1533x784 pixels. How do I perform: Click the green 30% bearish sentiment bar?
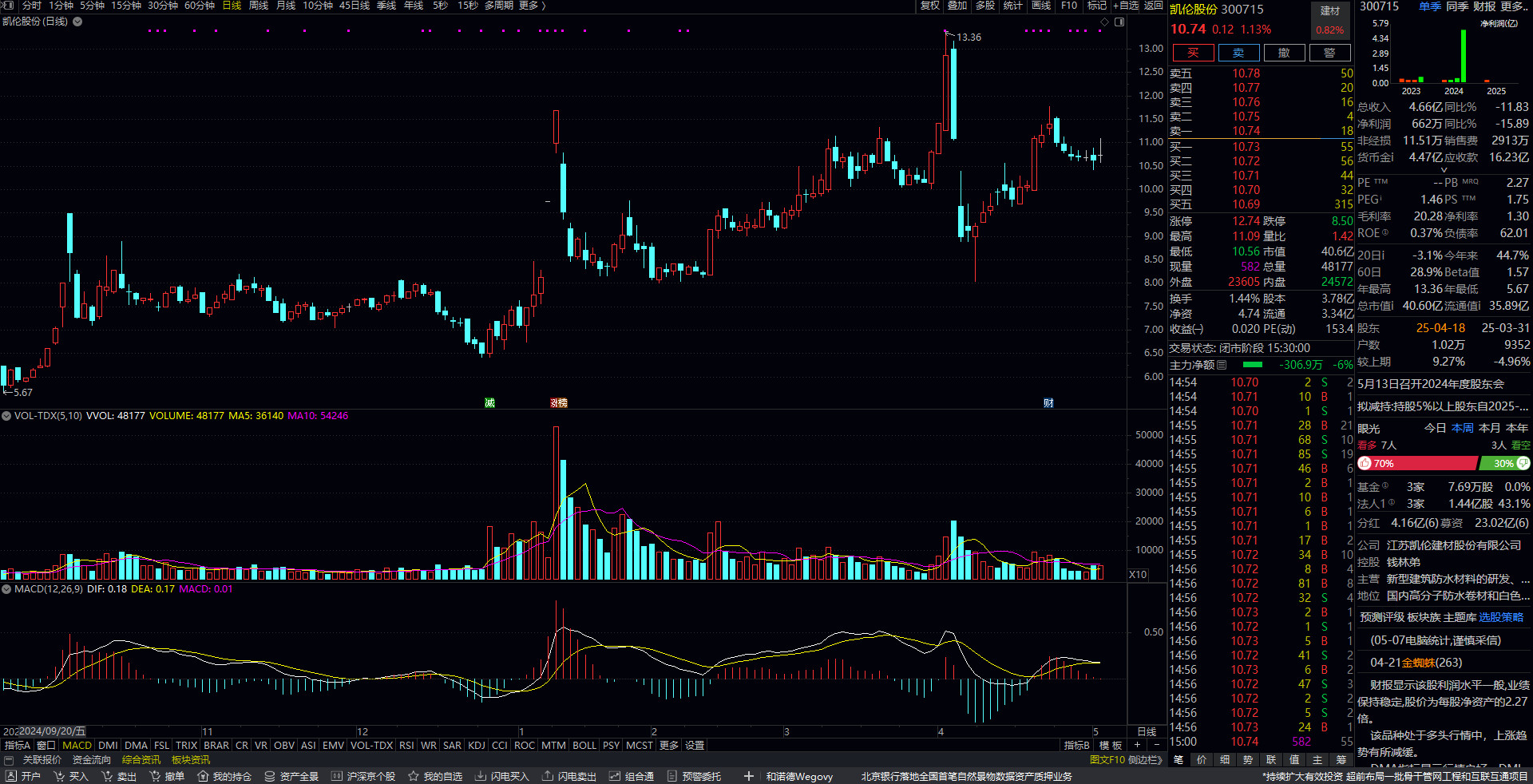pyautogui.click(x=1504, y=463)
